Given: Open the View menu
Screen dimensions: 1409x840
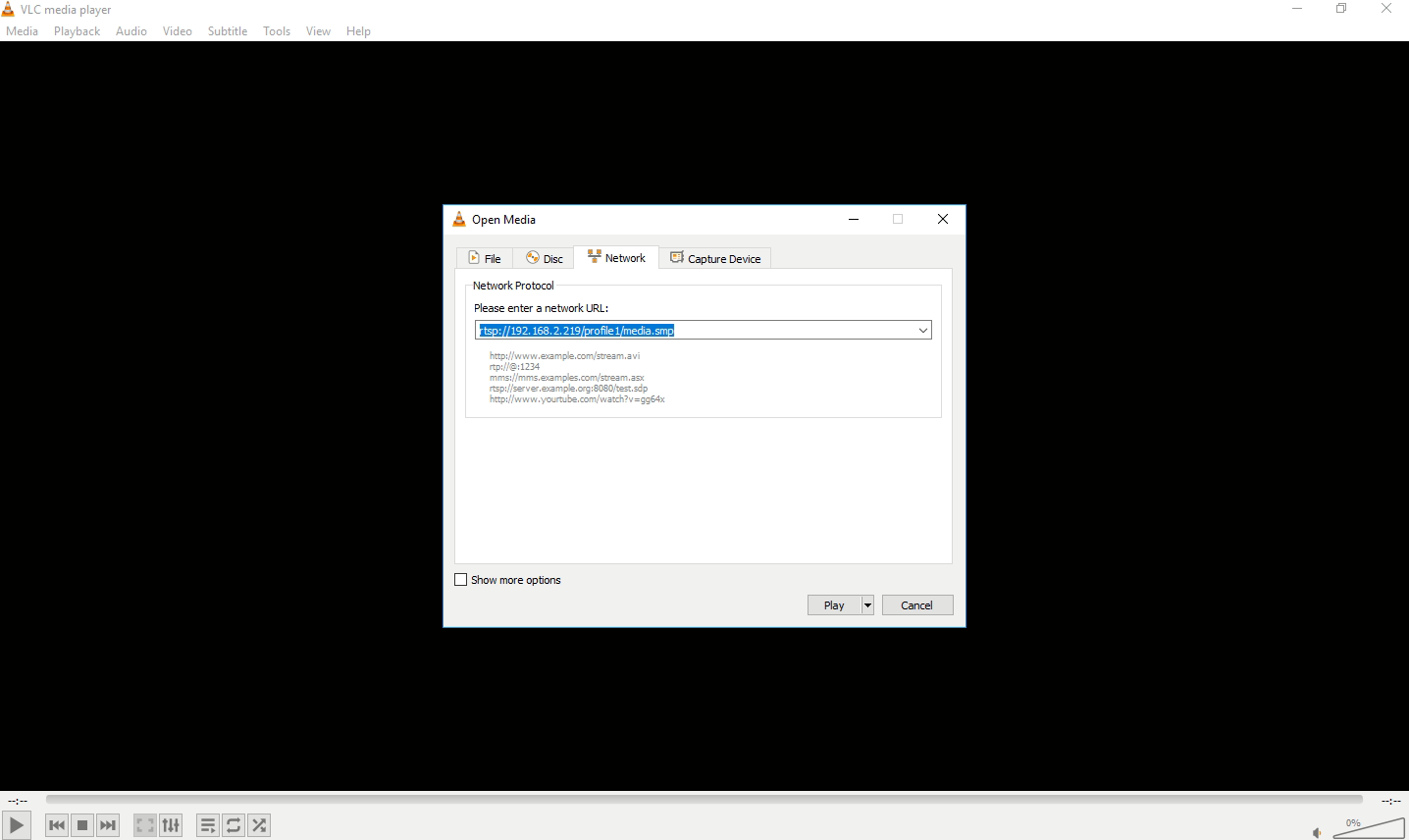Looking at the screenshot, I should 318,31.
